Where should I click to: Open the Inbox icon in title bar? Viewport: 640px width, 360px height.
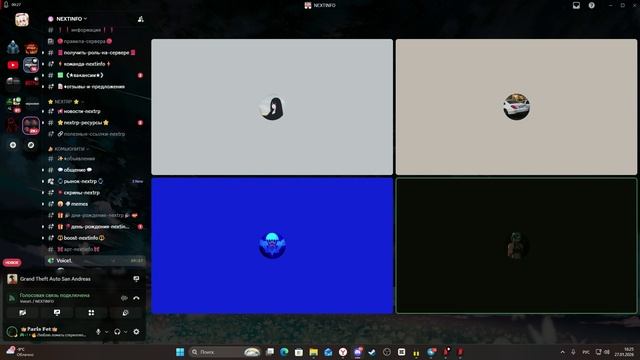(576, 5)
